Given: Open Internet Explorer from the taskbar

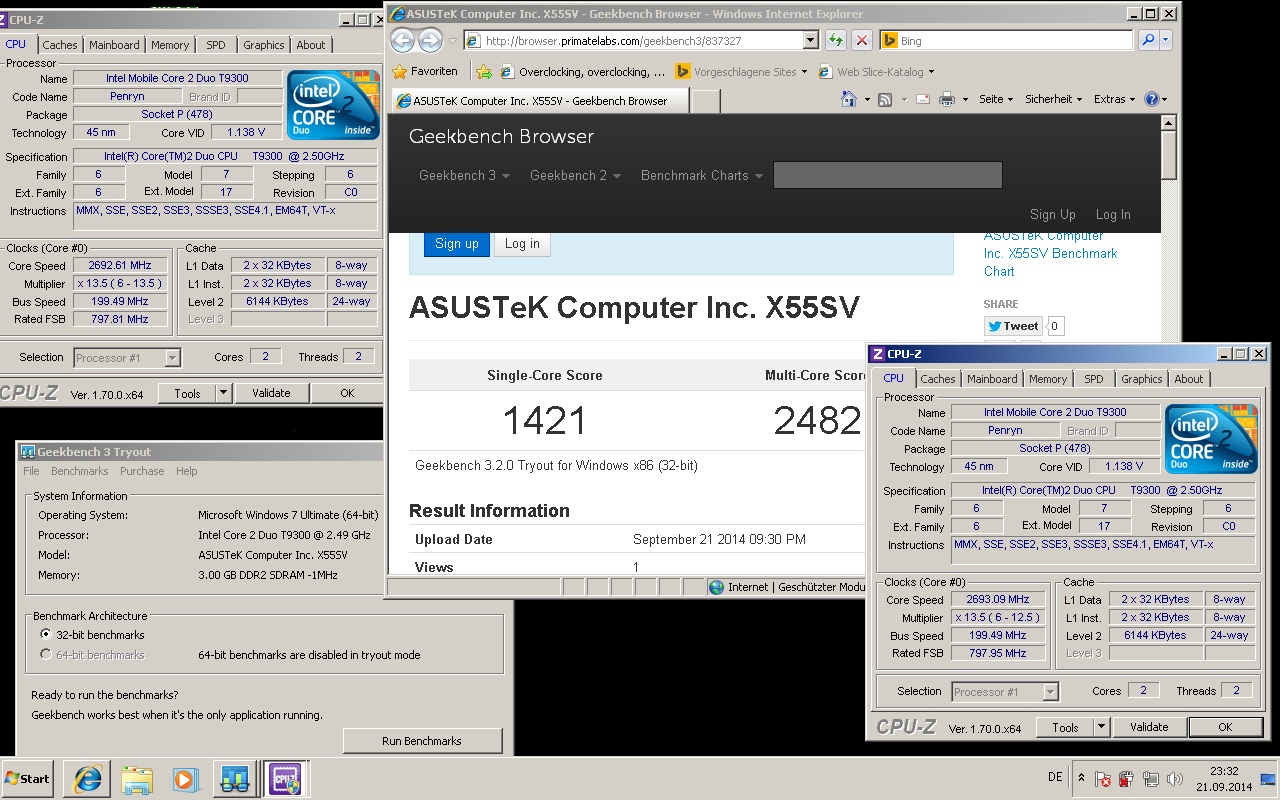Looking at the screenshot, I should (x=87, y=779).
